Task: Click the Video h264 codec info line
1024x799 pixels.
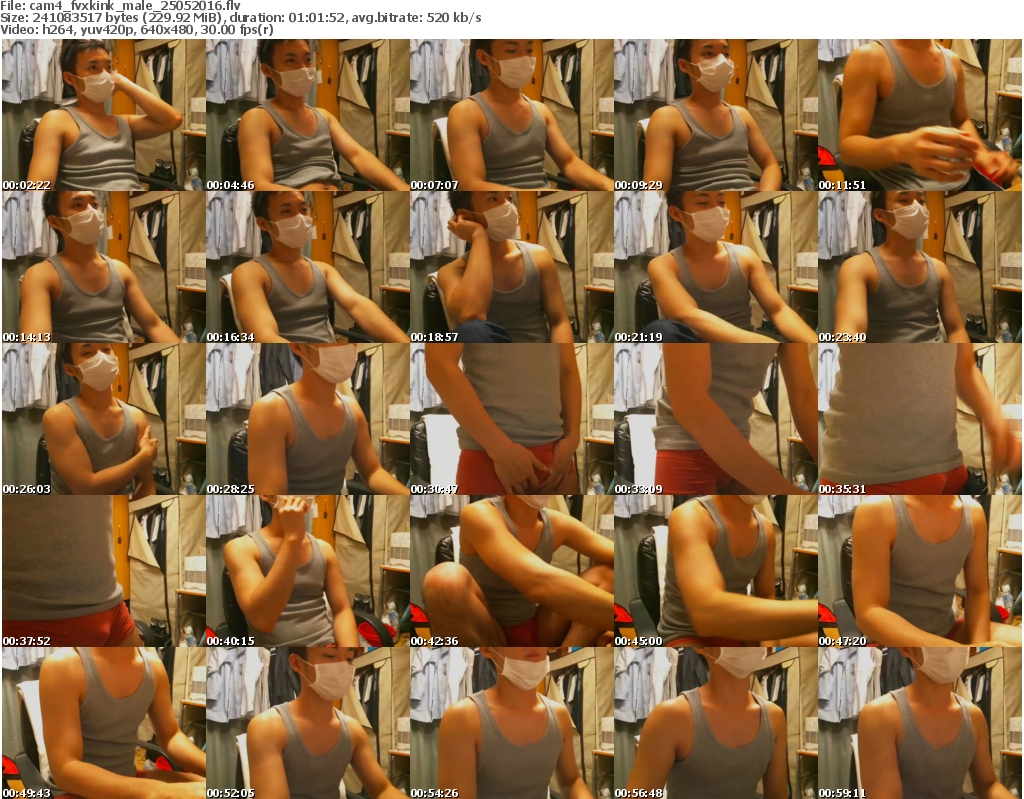Action: 137,30
